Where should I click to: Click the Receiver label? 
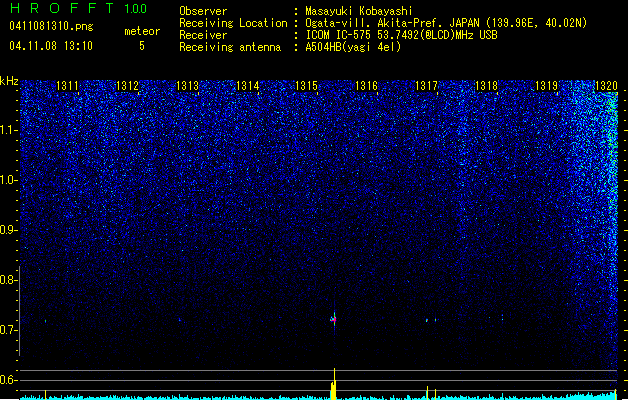point(203,35)
